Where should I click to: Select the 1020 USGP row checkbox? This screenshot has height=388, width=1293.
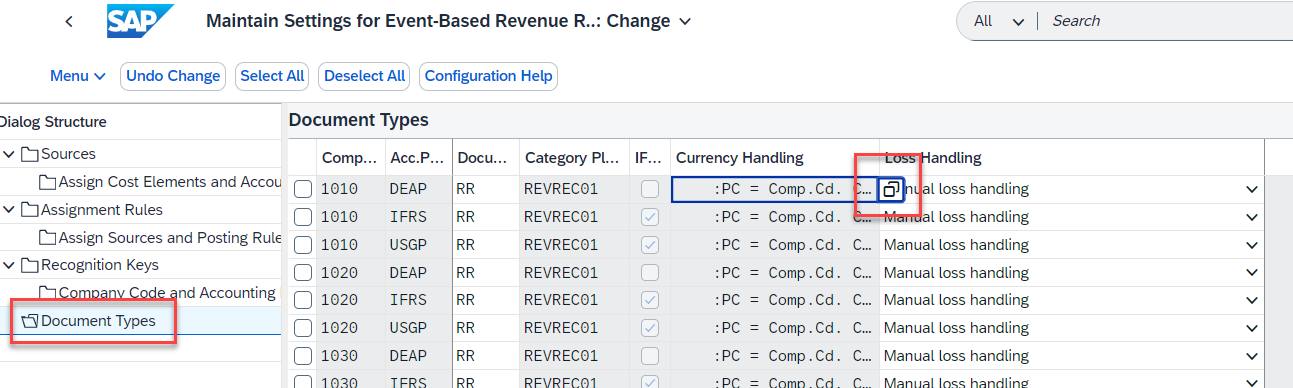[303, 329]
